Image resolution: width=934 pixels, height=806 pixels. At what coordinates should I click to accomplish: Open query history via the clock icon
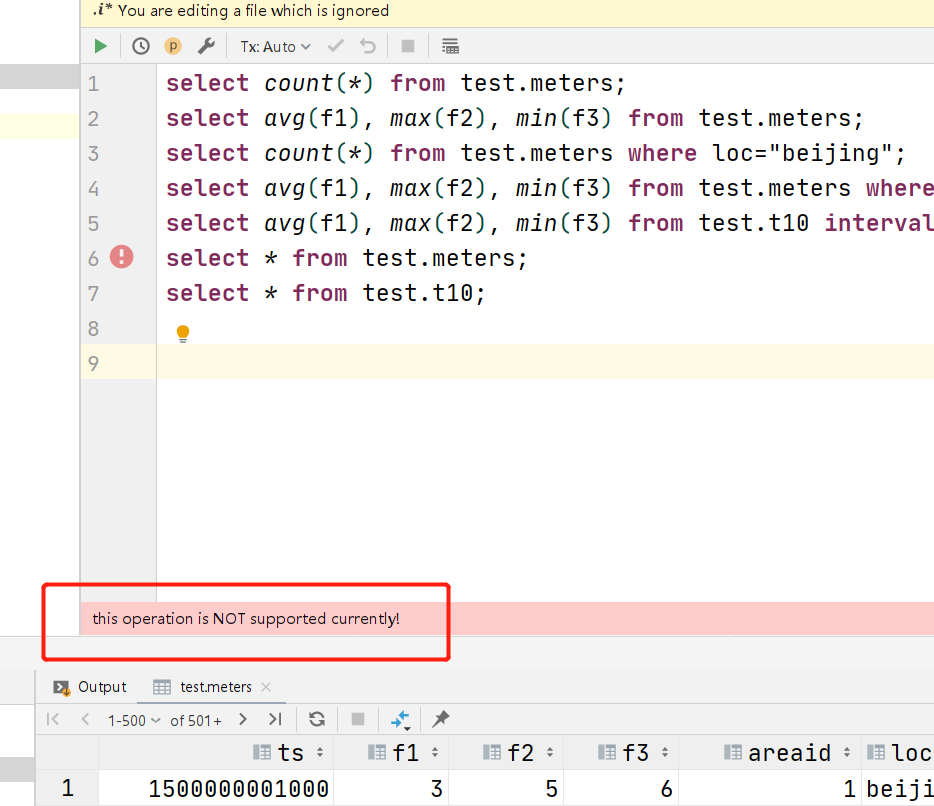[140, 46]
